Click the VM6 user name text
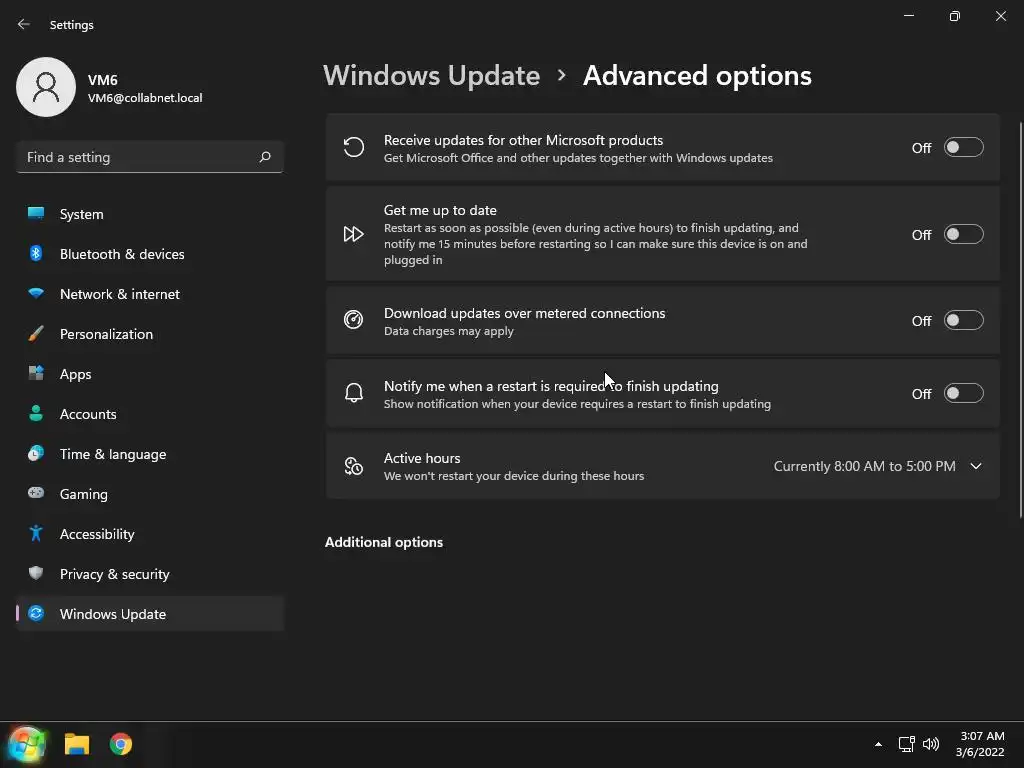 (103, 80)
